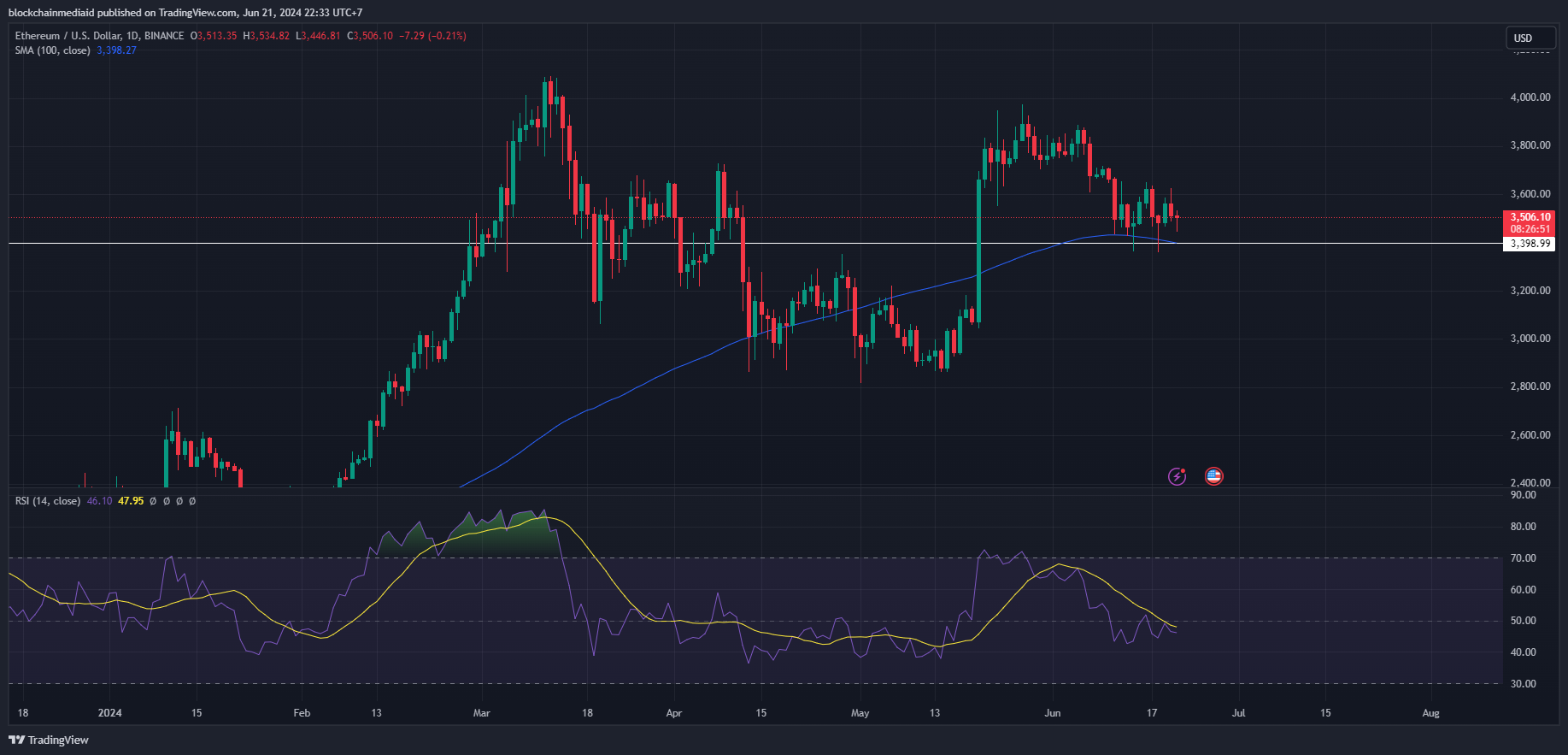Click the RSI 50.00 axis label
The image size is (1568, 755).
1523,621
